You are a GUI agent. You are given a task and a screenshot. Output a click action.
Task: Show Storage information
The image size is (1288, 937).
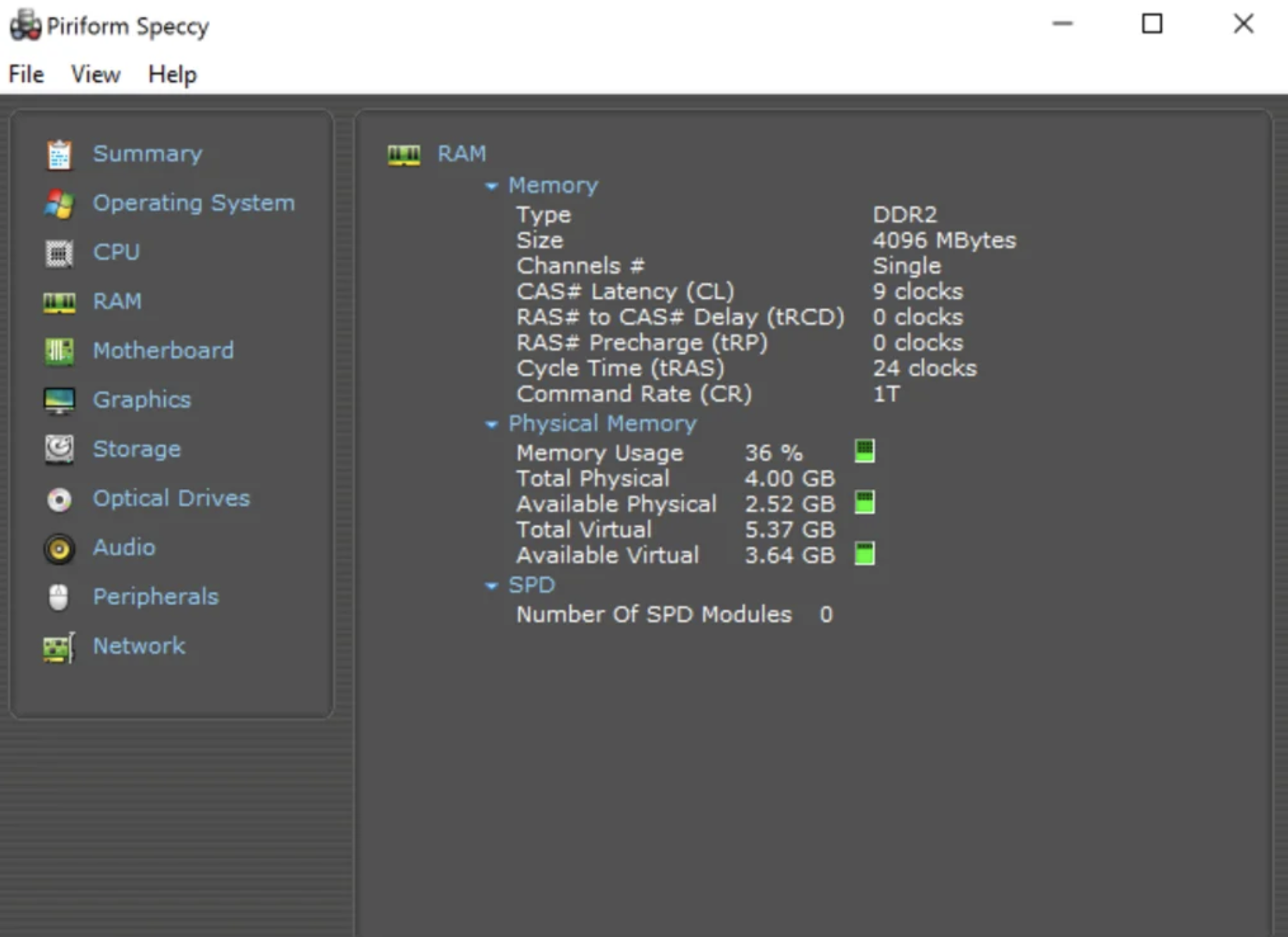tap(137, 449)
